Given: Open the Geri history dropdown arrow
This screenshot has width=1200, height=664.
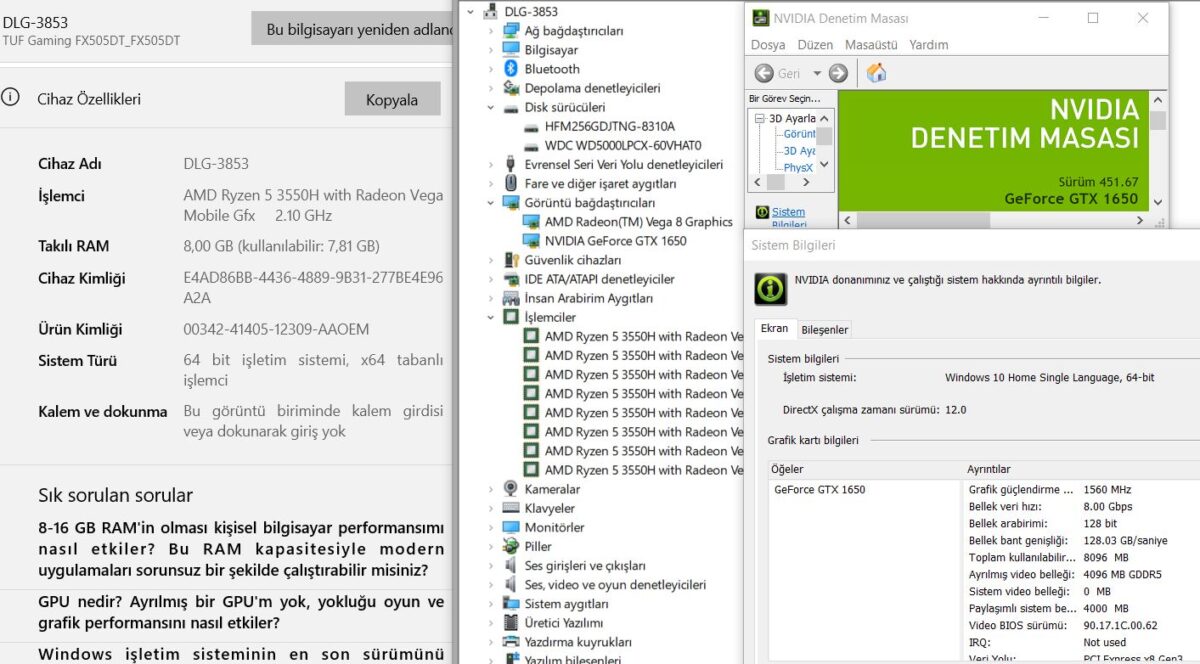Looking at the screenshot, I should pyautogui.click(x=816, y=73).
